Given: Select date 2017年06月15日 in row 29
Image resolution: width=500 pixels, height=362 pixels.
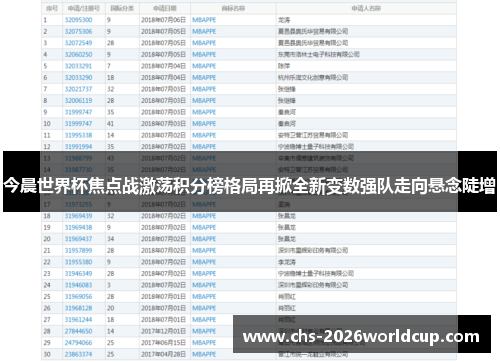Looking at the screenshot, I should (x=163, y=343).
